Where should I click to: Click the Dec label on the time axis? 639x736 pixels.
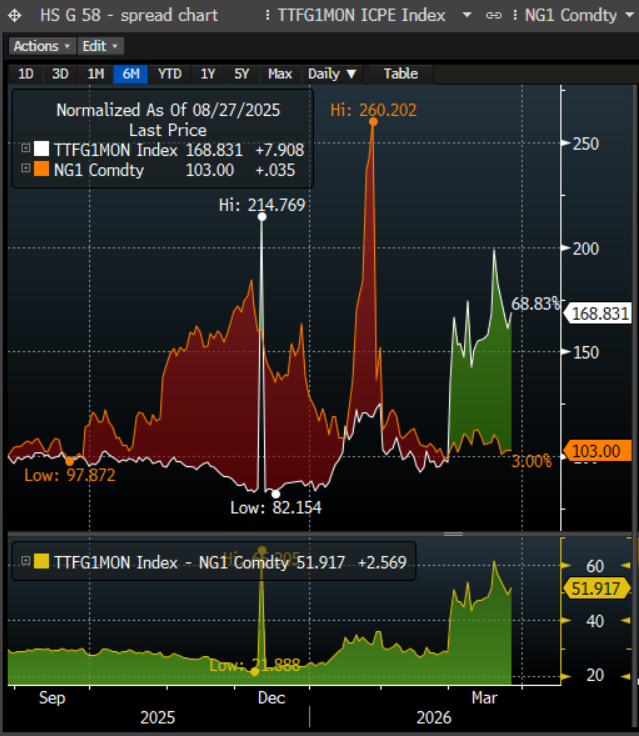coord(271,698)
